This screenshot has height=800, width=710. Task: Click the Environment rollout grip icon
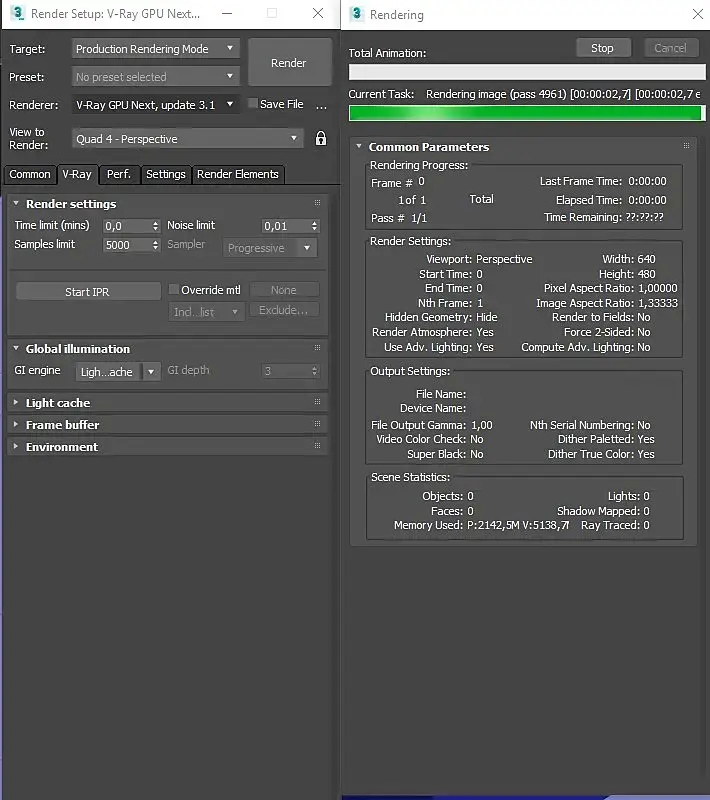[x=317, y=446]
